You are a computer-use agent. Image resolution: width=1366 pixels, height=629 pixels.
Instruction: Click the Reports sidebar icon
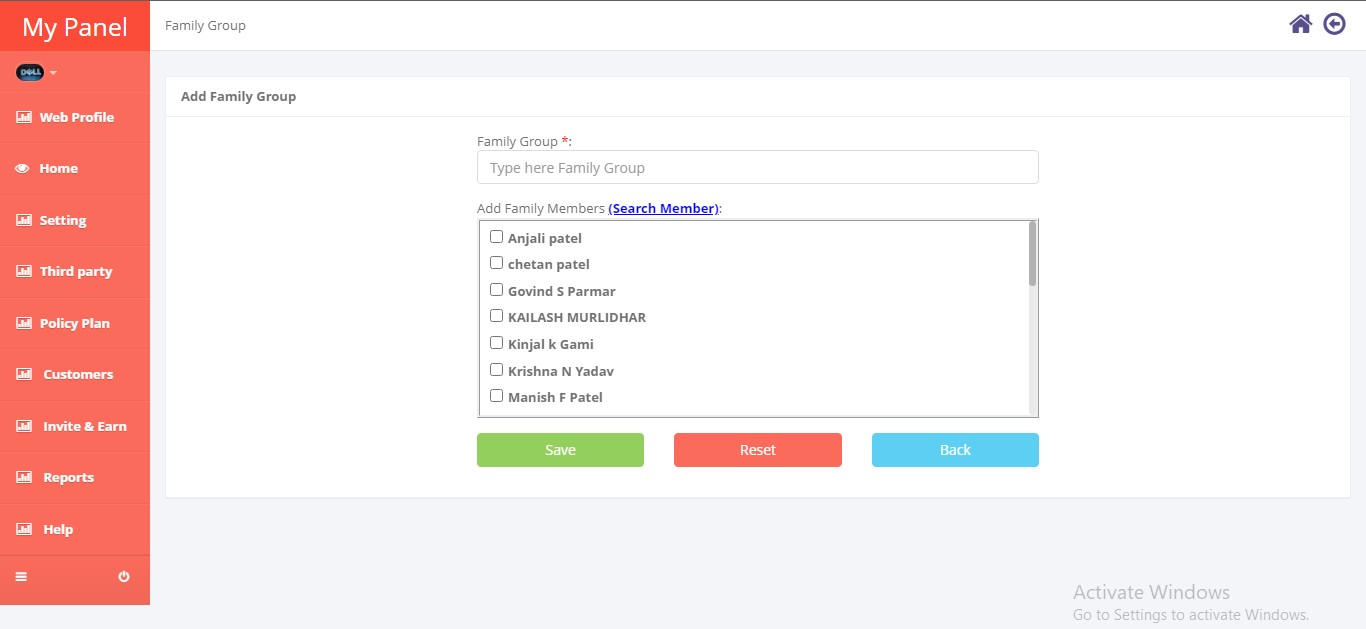click(x=24, y=477)
